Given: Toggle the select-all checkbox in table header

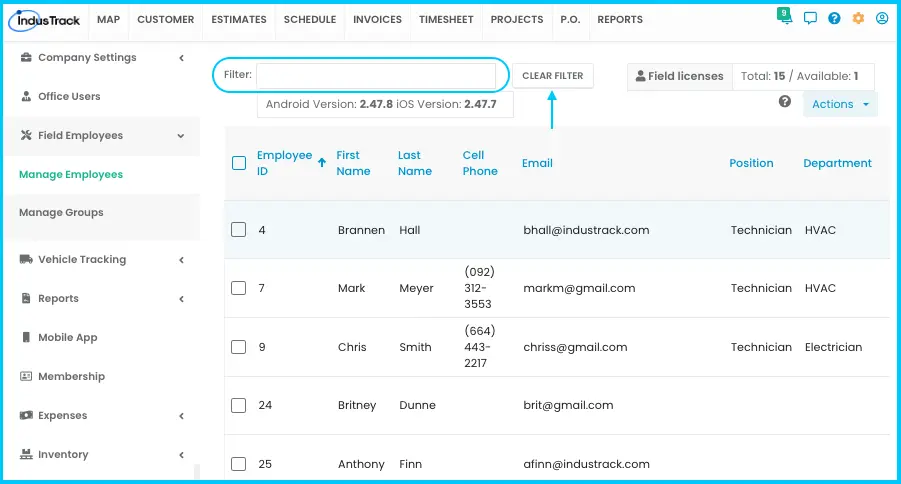Looking at the screenshot, I should click(239, 163).
